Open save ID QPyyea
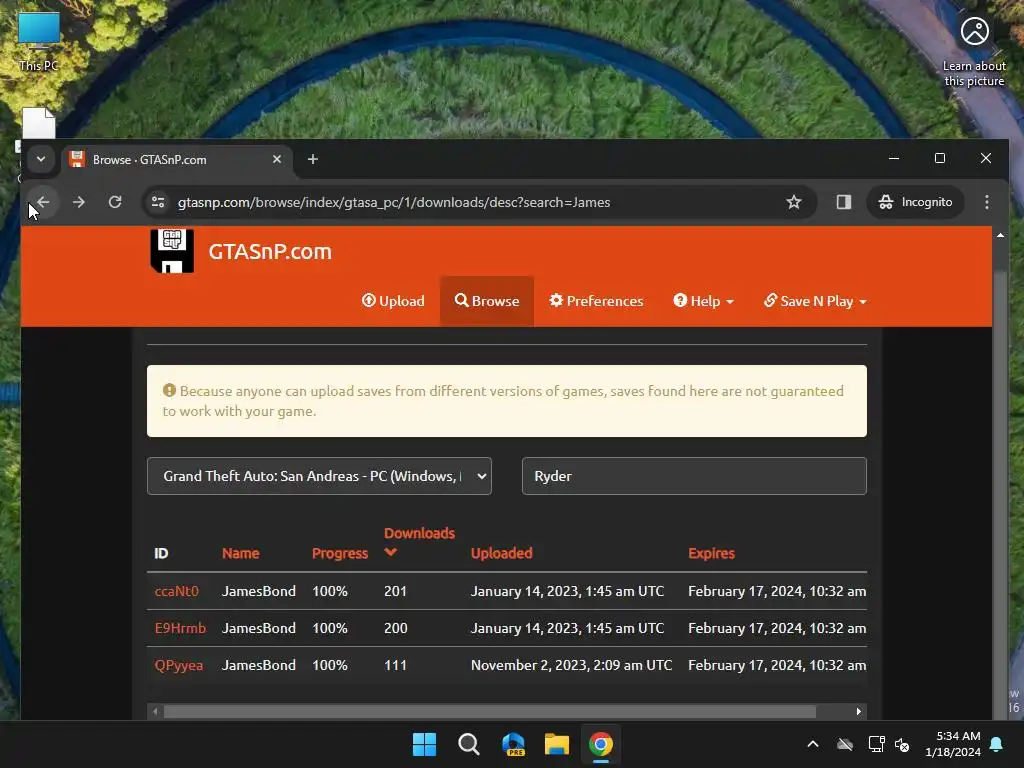This screenshot has height=768, width=1024. tap(179, 665)
